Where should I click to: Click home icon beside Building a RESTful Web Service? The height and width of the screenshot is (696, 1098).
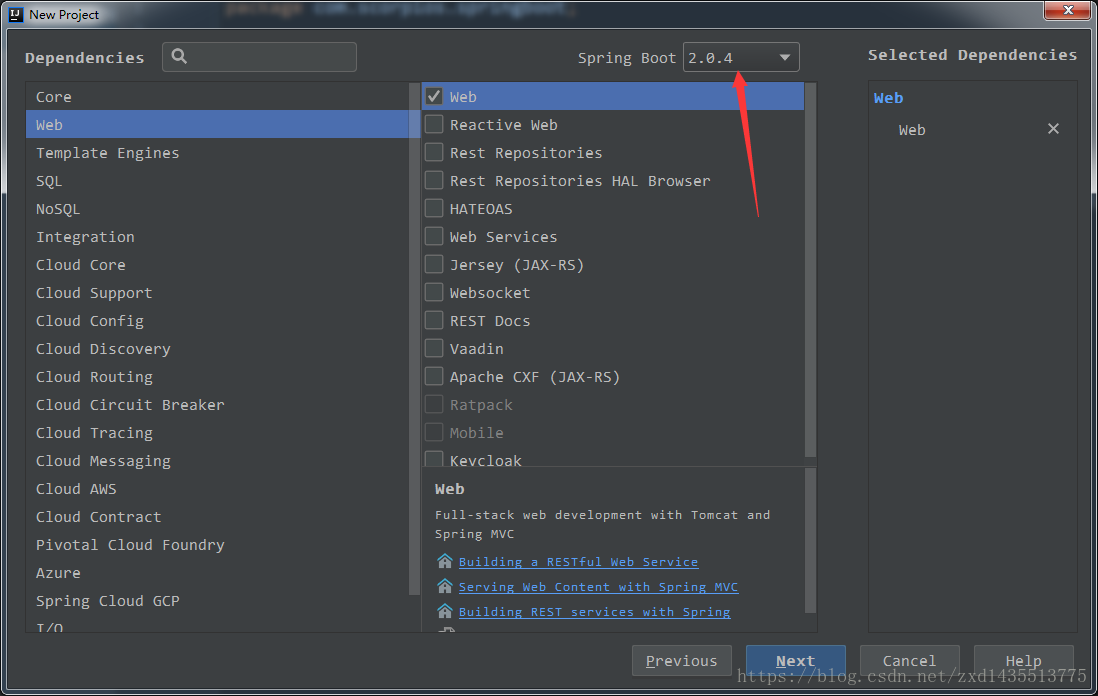[445, 561]
